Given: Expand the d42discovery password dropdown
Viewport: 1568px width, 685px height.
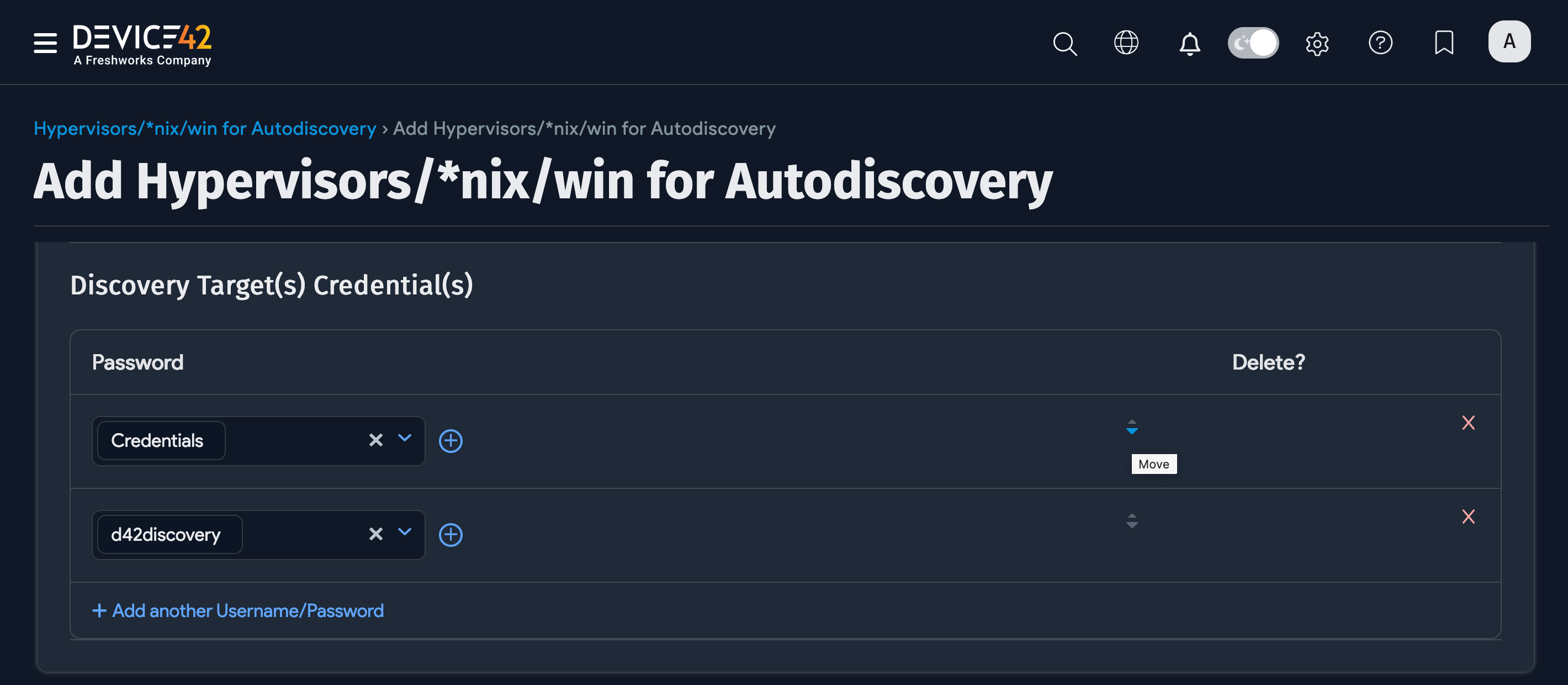Looking at the screenshot, I should 405,532.
